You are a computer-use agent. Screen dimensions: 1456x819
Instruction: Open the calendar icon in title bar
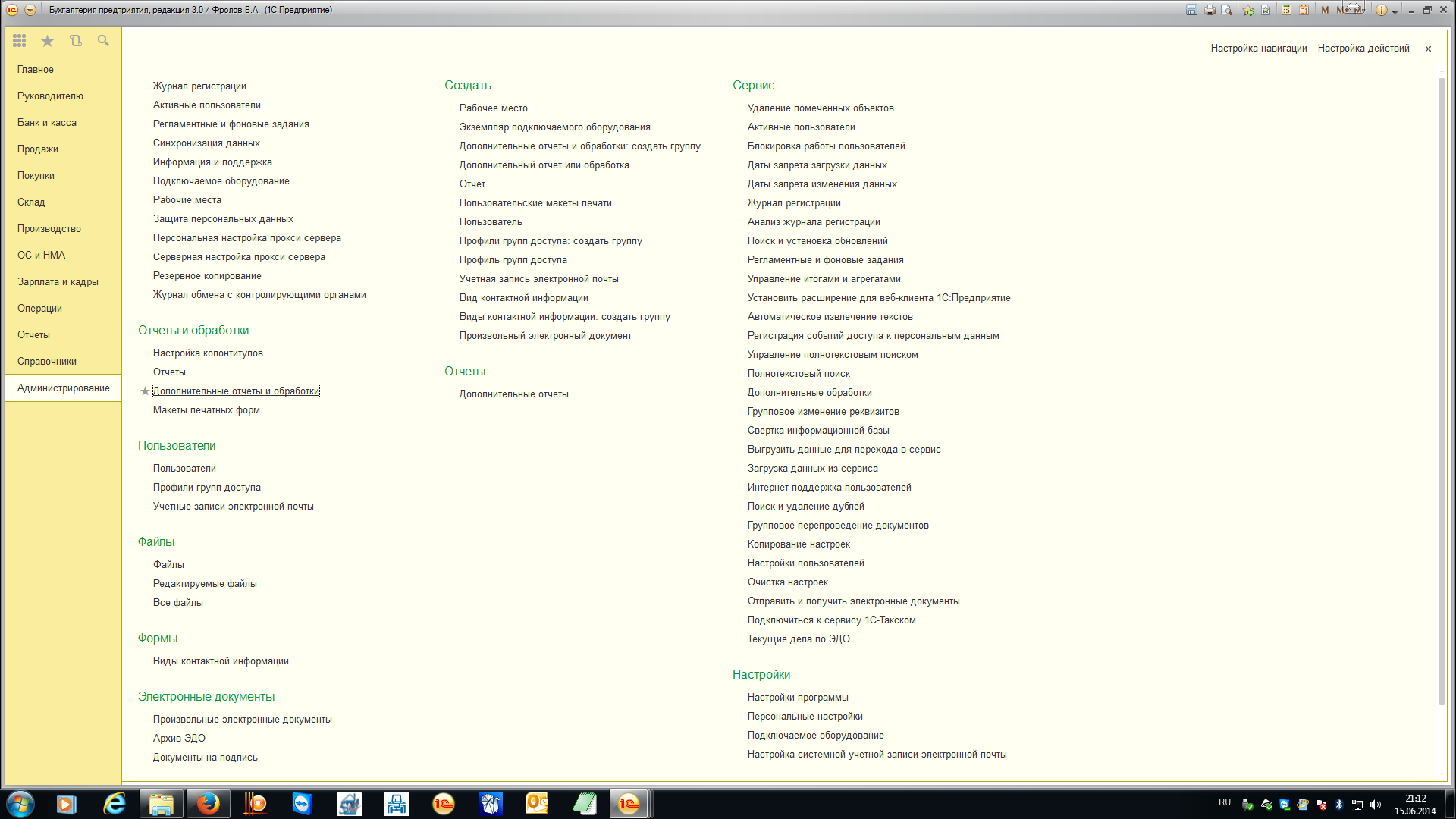[x=1304, y=10]
